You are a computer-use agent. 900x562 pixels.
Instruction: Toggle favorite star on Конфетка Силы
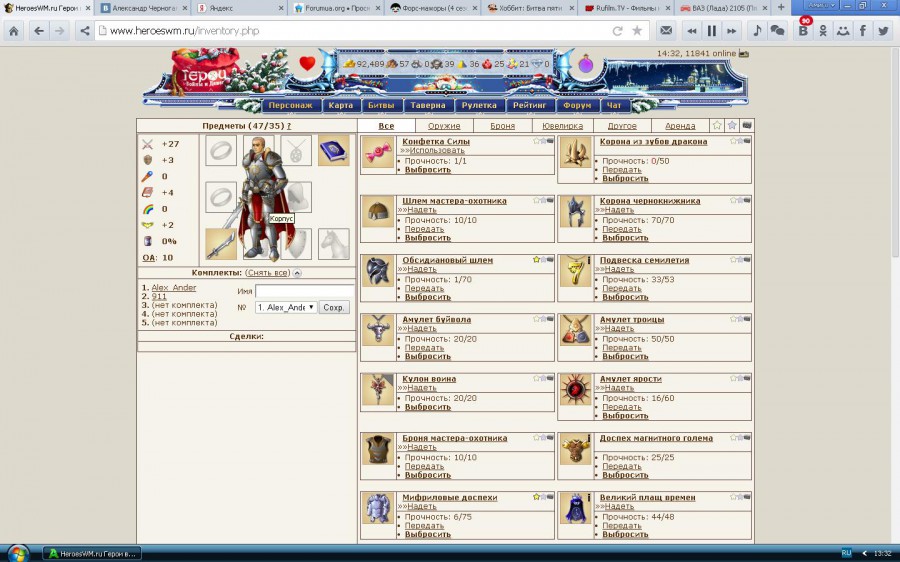[x=536, y=141]
